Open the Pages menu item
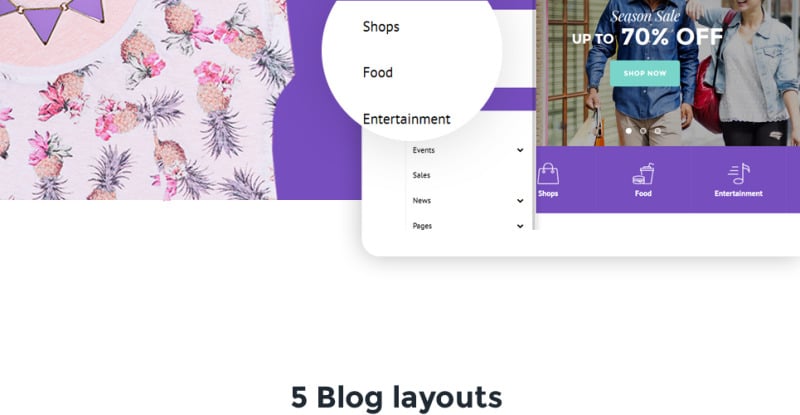Image resolution: width=800 pixels, height=415 pixels. point(422,226)
